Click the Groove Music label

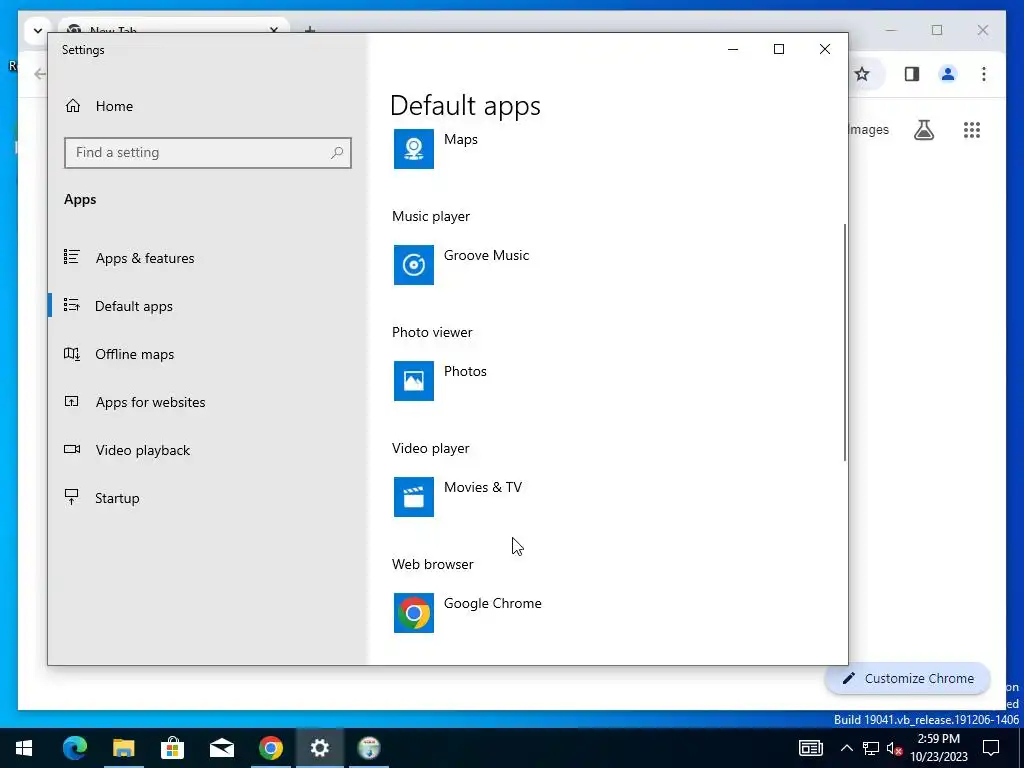point(487,255)
